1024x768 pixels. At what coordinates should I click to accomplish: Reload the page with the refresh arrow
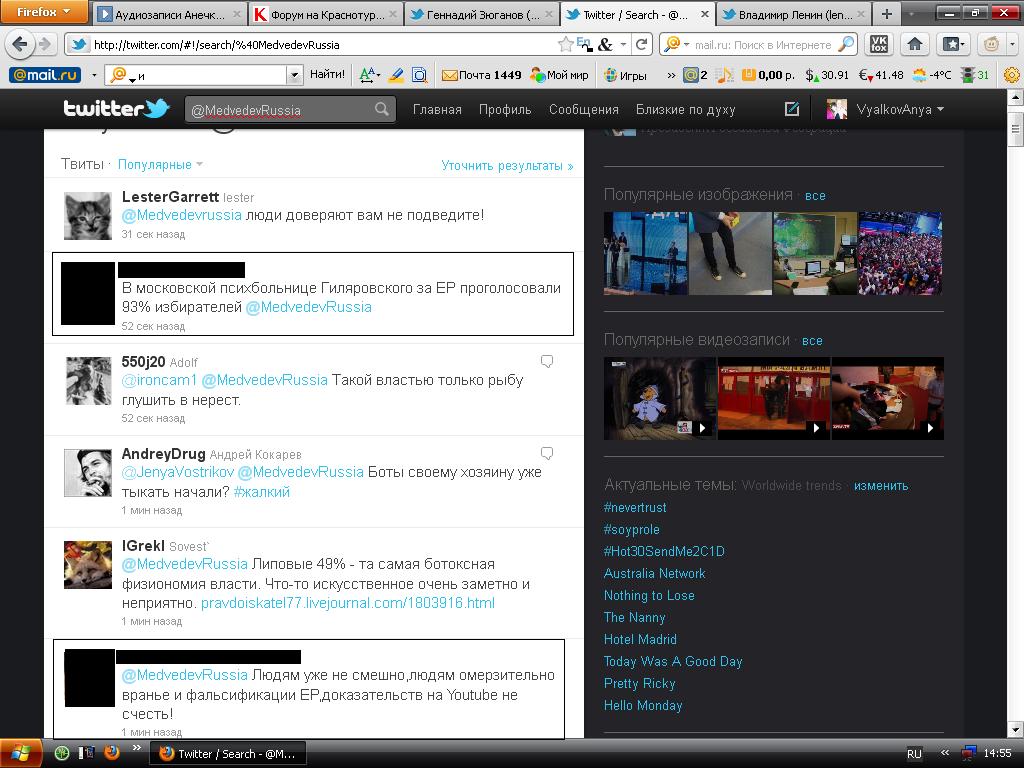[x=642, y=44]
